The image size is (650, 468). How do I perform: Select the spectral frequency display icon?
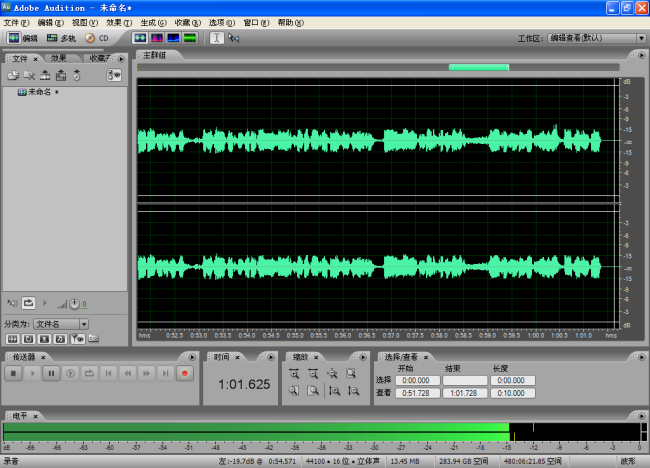157,38
